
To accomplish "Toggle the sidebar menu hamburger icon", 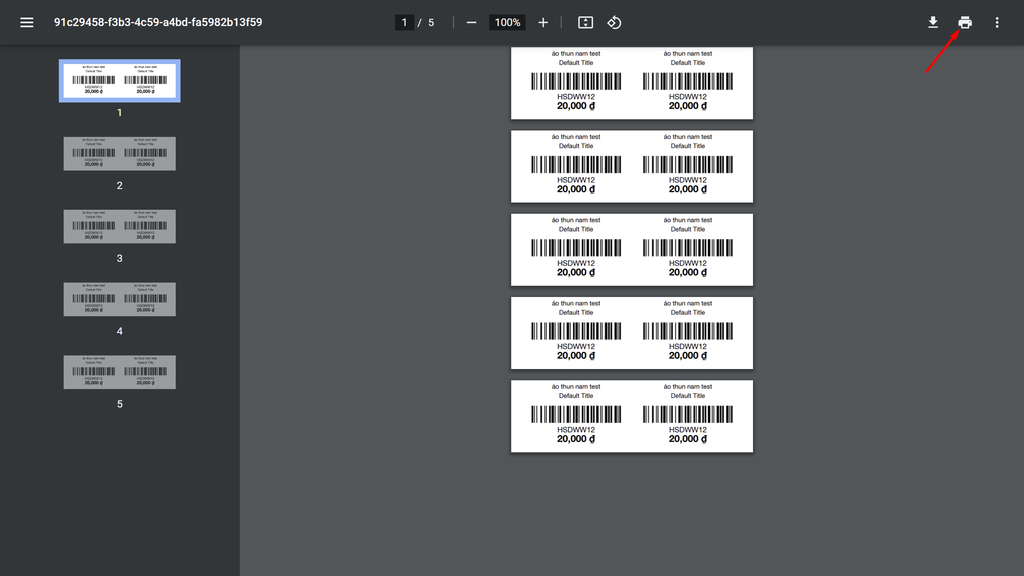I will (x=27, y=22).
